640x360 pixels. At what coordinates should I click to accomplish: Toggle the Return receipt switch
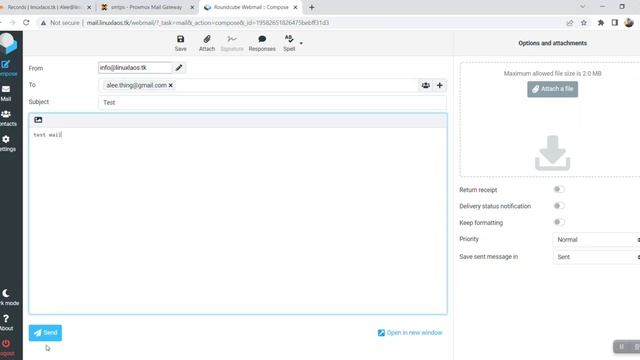click(559, 189)
